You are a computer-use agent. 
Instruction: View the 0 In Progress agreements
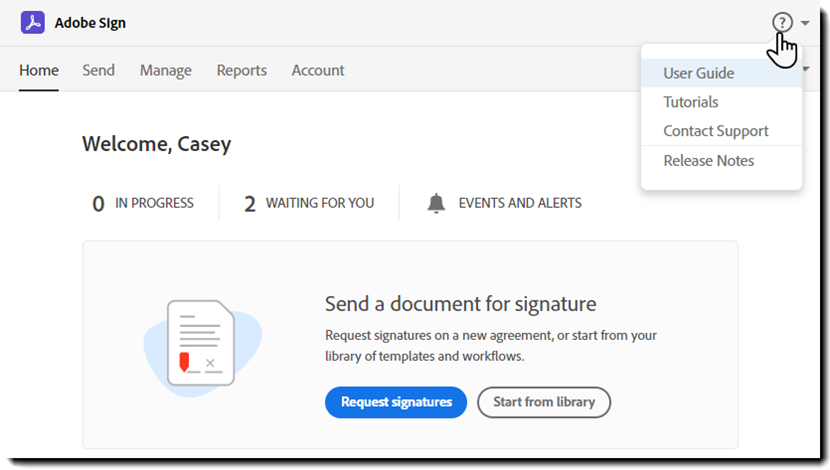[x=143, y=203]
